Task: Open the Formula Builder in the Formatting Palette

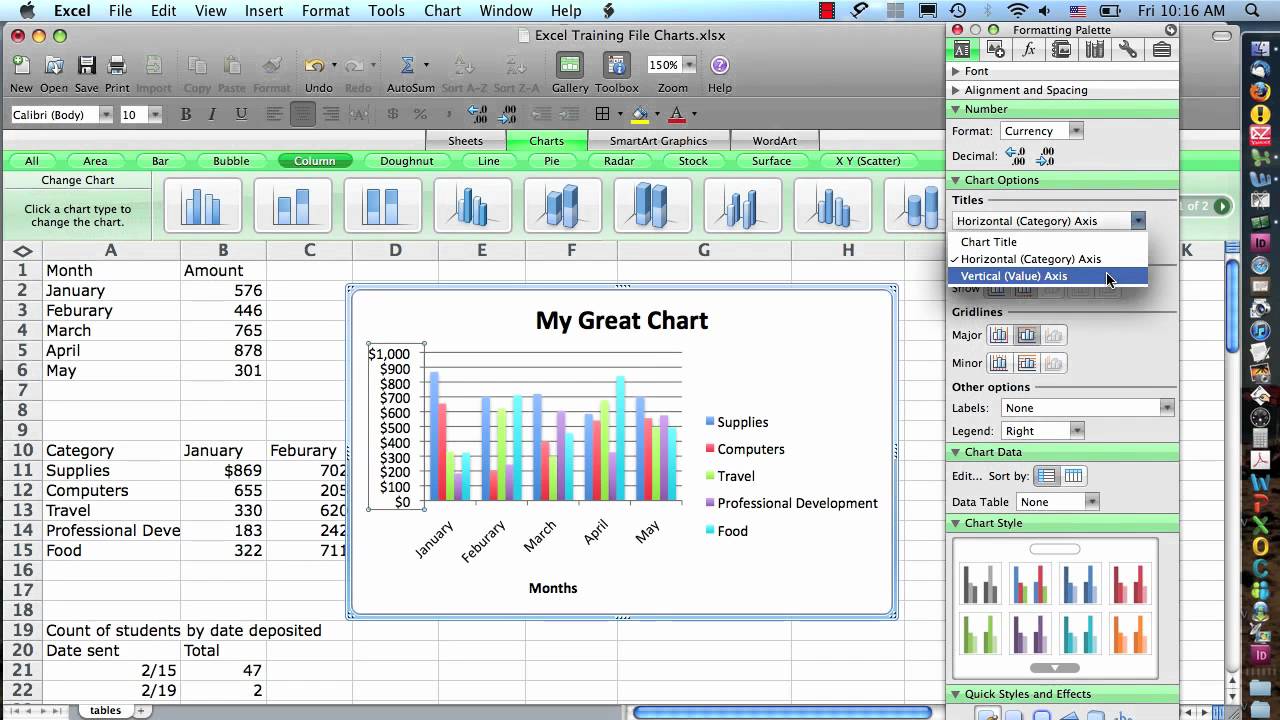Action: 1028,48
